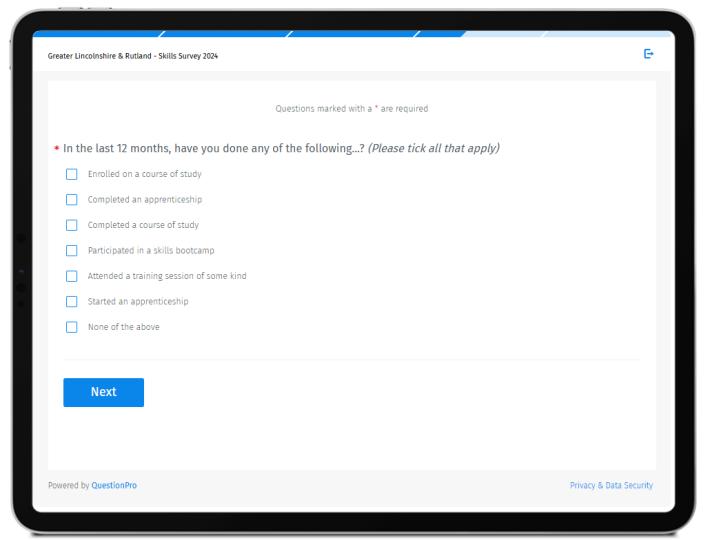The image size is (710, 540).
Task: Click the Next button
Action: pos(104,392)
